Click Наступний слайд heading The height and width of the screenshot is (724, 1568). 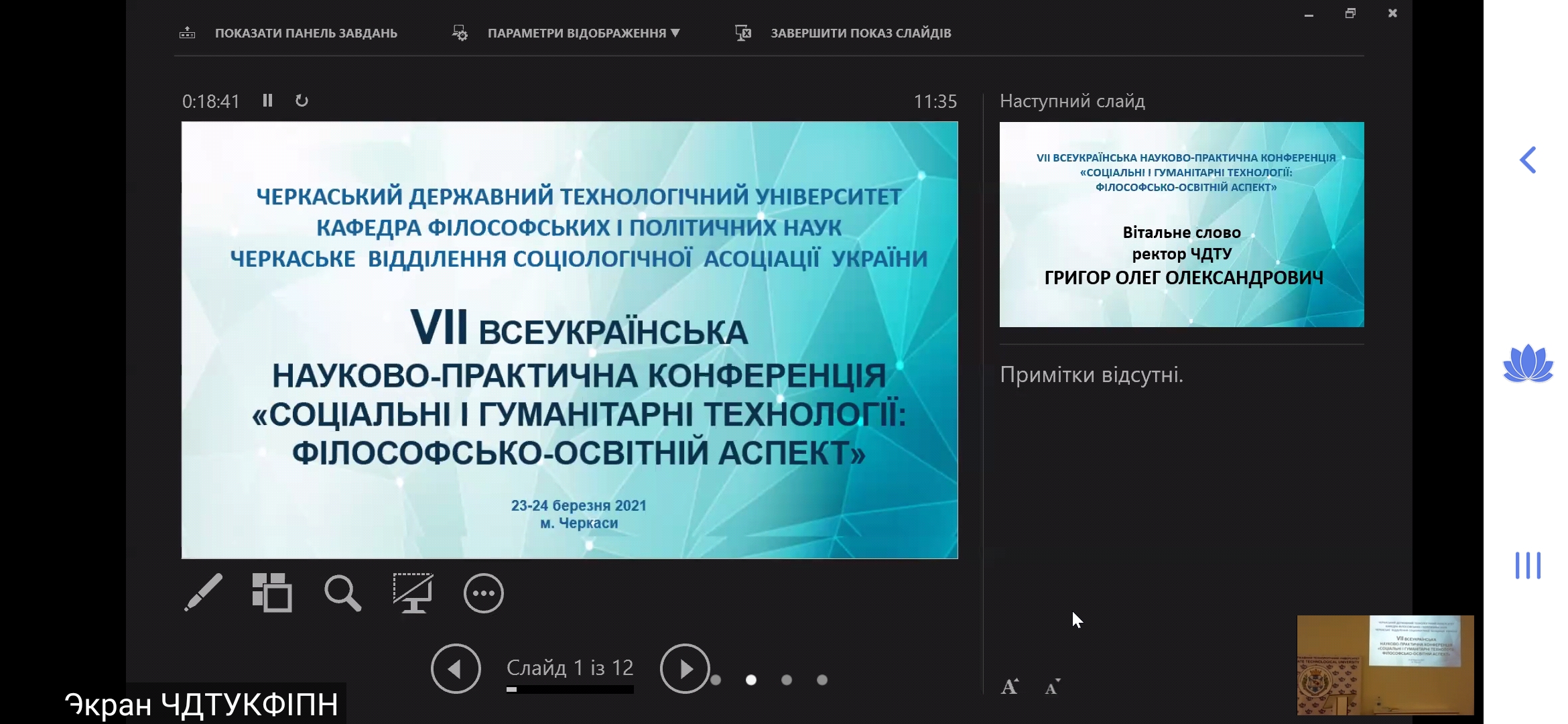point(1072,101)
